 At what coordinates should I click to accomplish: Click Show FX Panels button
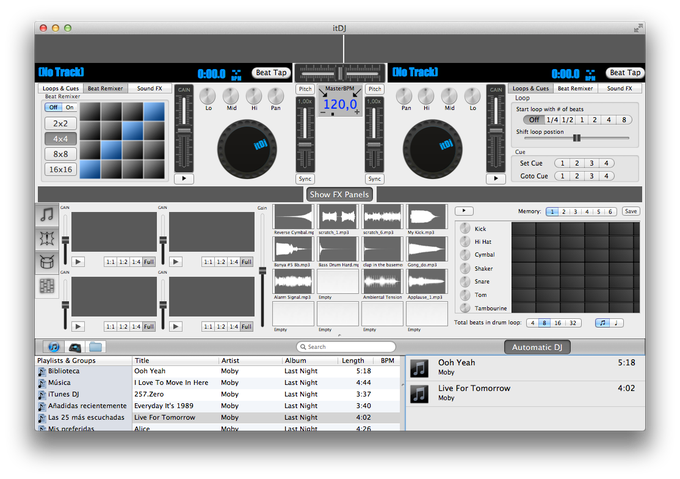coord(339,195)
